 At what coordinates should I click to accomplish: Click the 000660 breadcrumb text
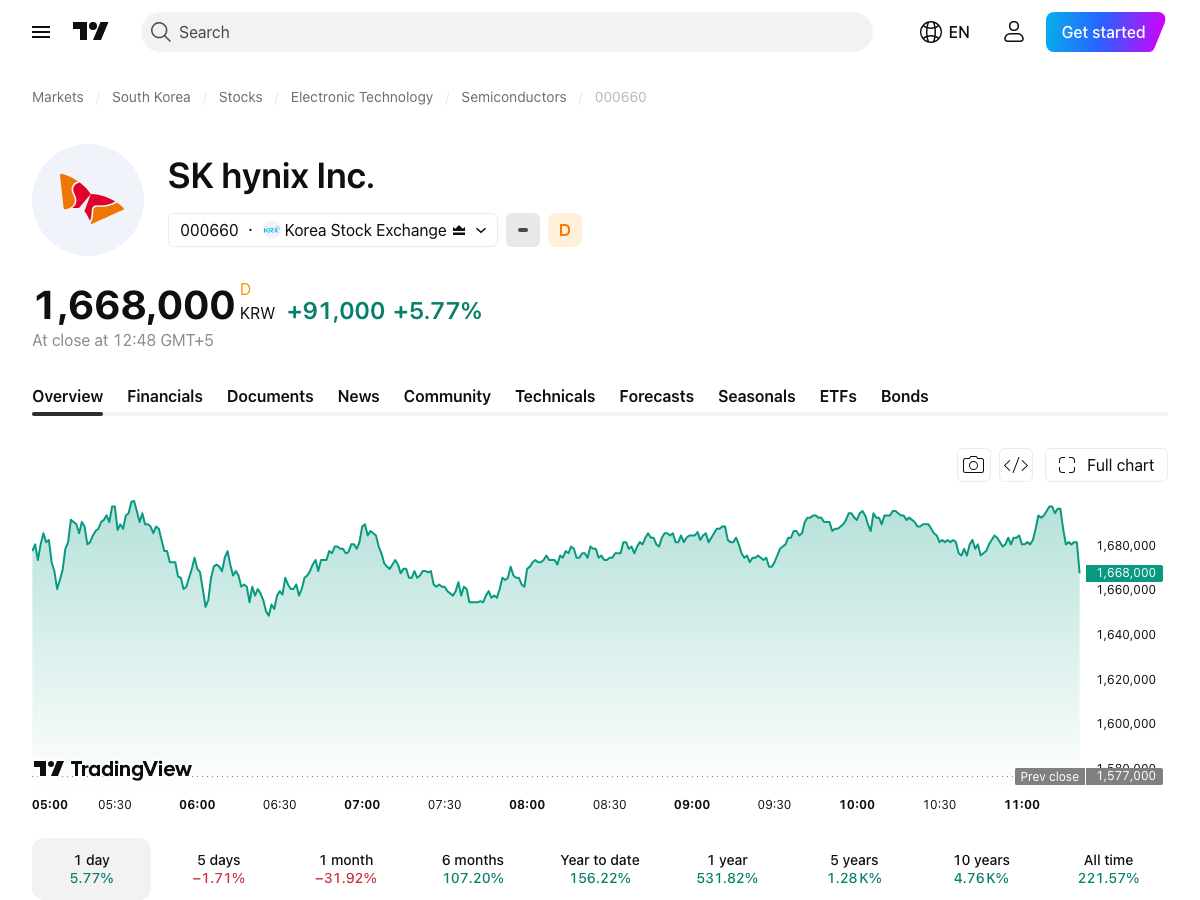tap(621, 97)
